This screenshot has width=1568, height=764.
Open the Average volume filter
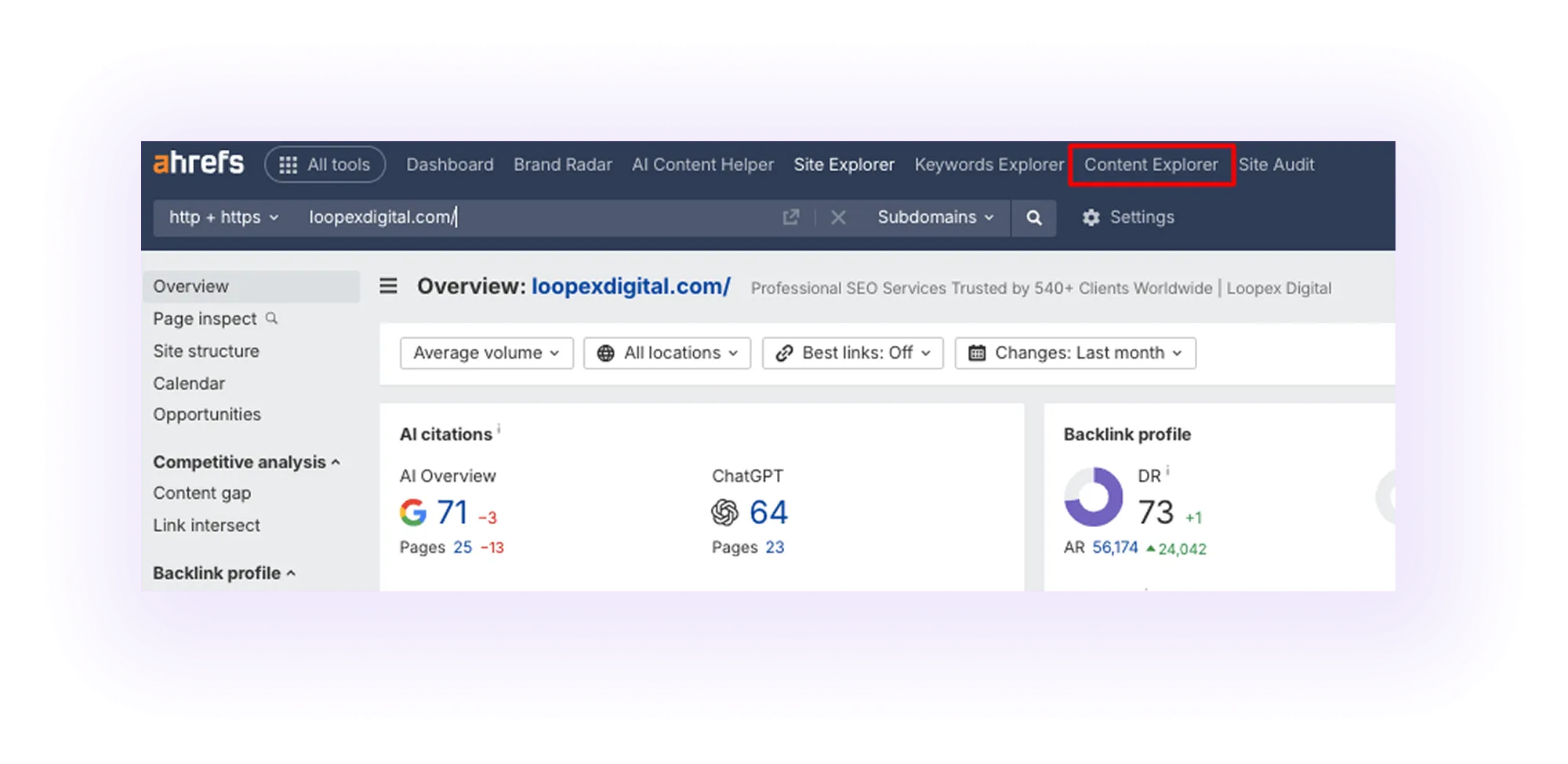coord(486,353)
